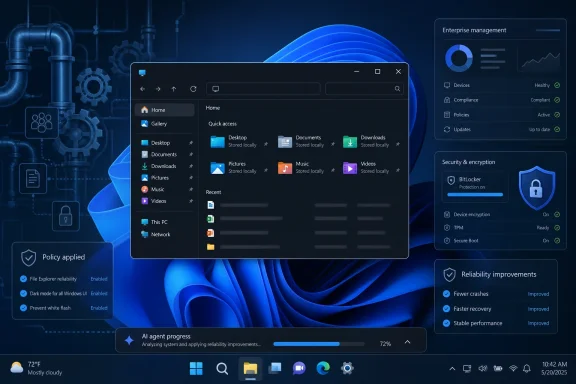
Task: Click the Recent section heading
Action: pyautogui.click(x=213, y=192)
